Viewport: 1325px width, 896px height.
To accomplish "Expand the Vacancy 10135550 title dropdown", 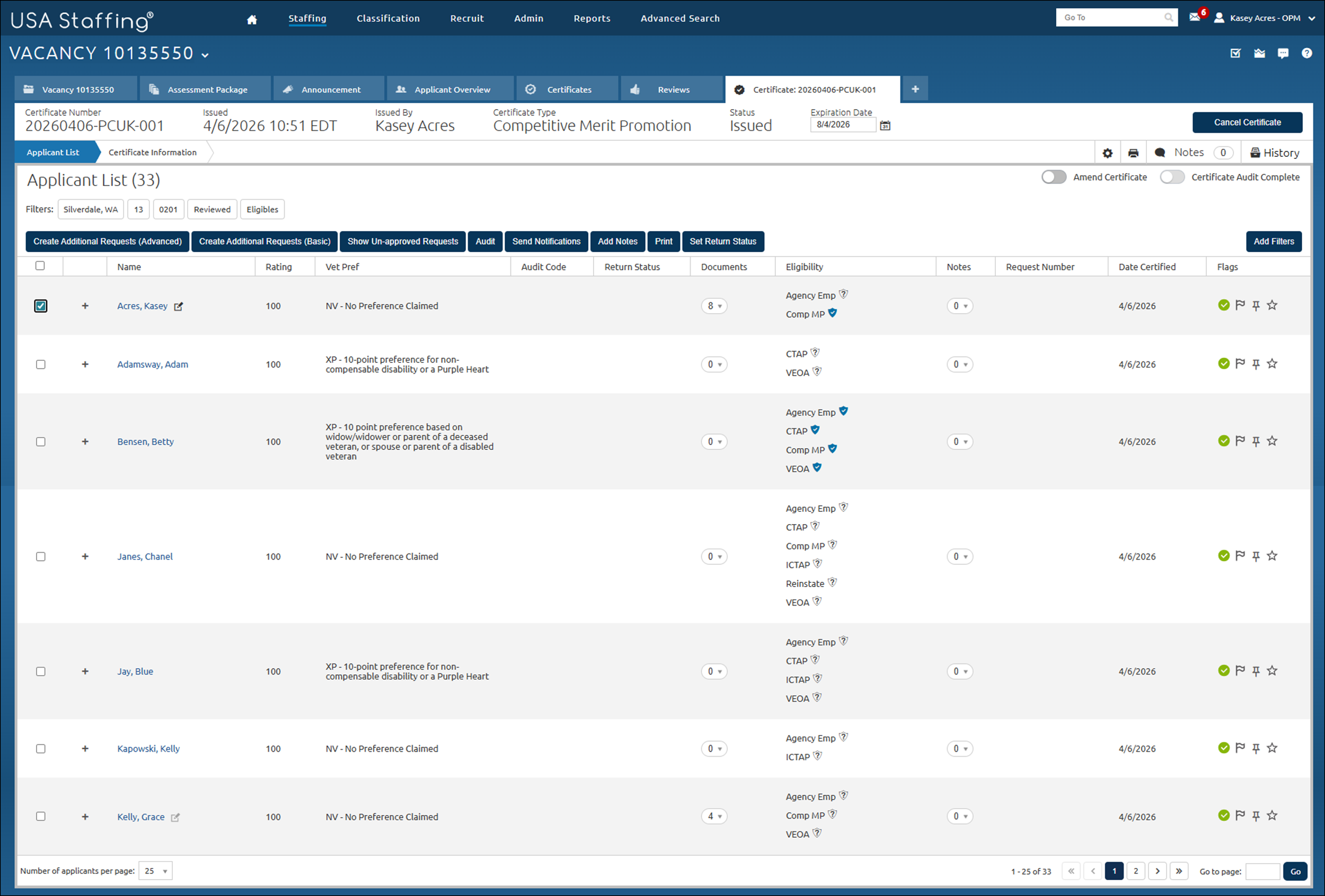I will click(x=205, y=55).
